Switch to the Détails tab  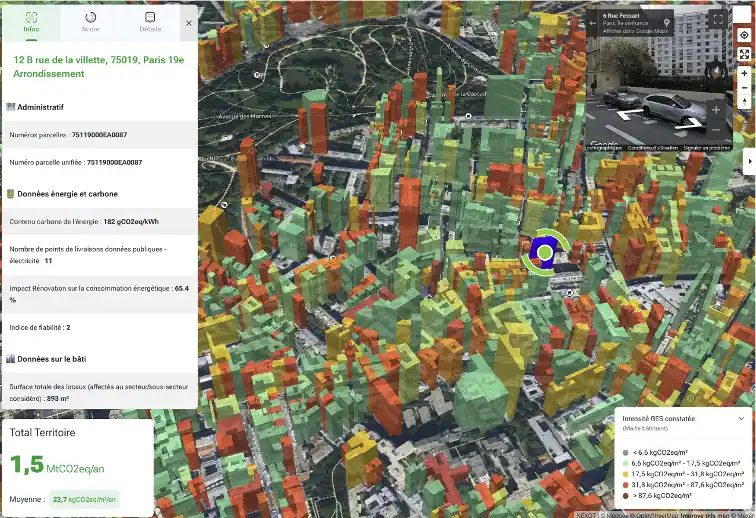(150, 22)
